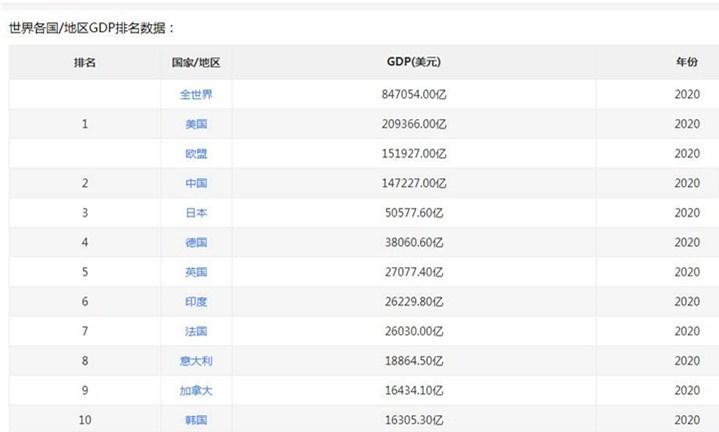Click the 847054.00亿 GDP value cell
This screenshot has height=432, width=719.
pos(414,95)
